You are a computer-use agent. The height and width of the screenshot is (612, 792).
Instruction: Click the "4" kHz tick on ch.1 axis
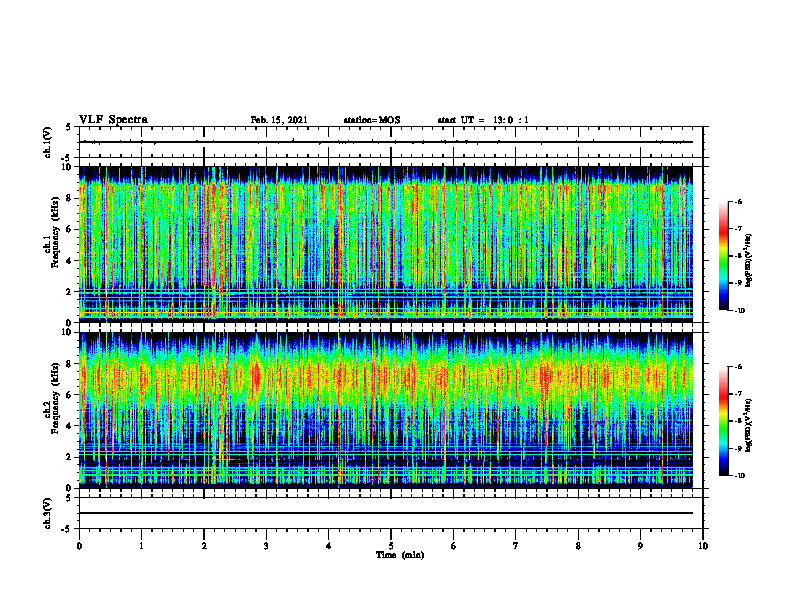coord(69,261)
